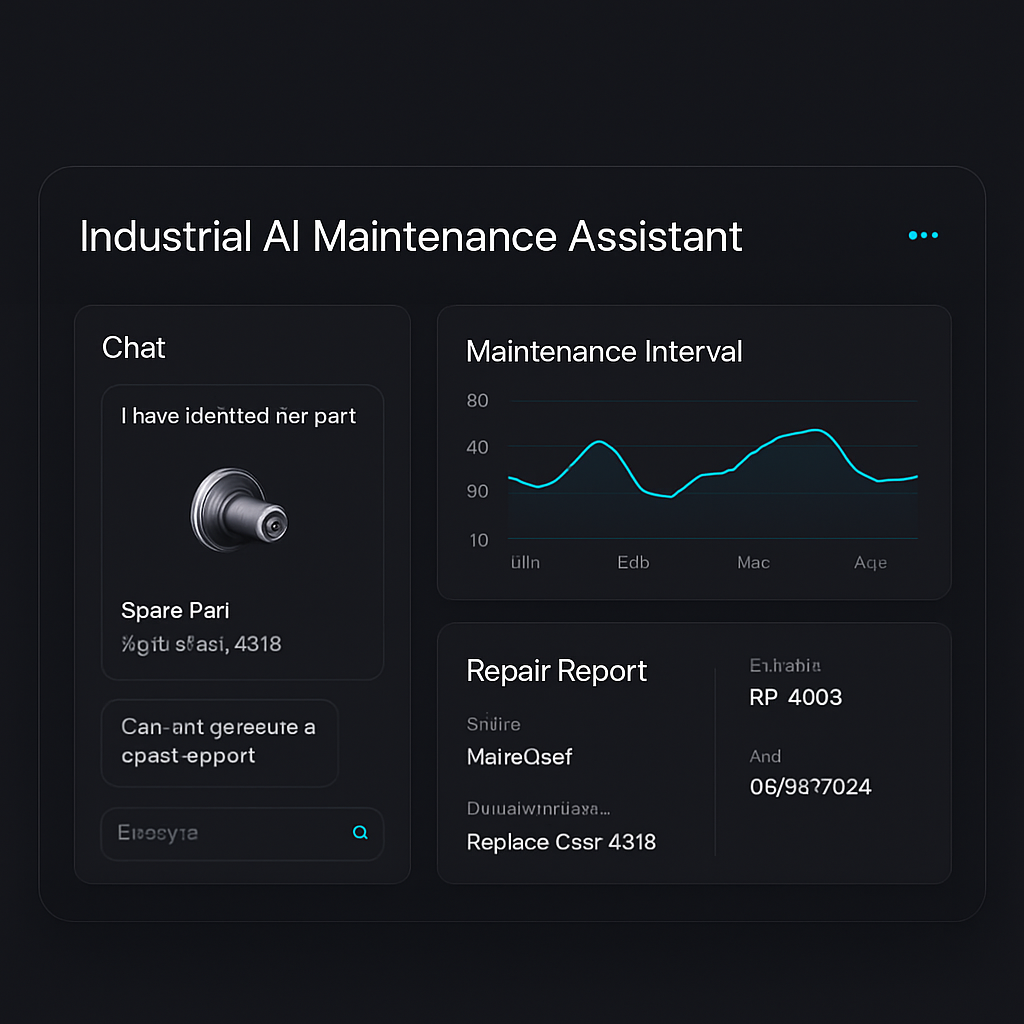Open the three-dot options menu
Viewport: 1024px width, 1024px height.
(x=923, y=235)
